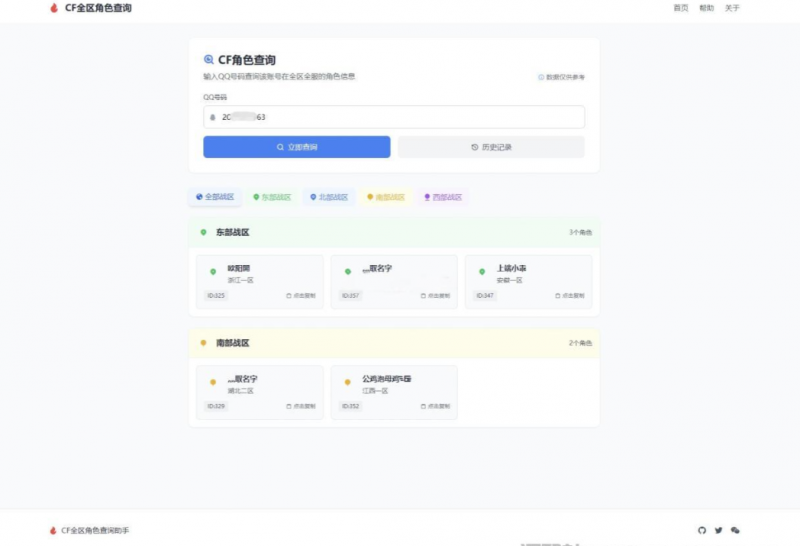Click the character name on the 江西一区 card
The image size is (800, 546).
click(387, 379)
